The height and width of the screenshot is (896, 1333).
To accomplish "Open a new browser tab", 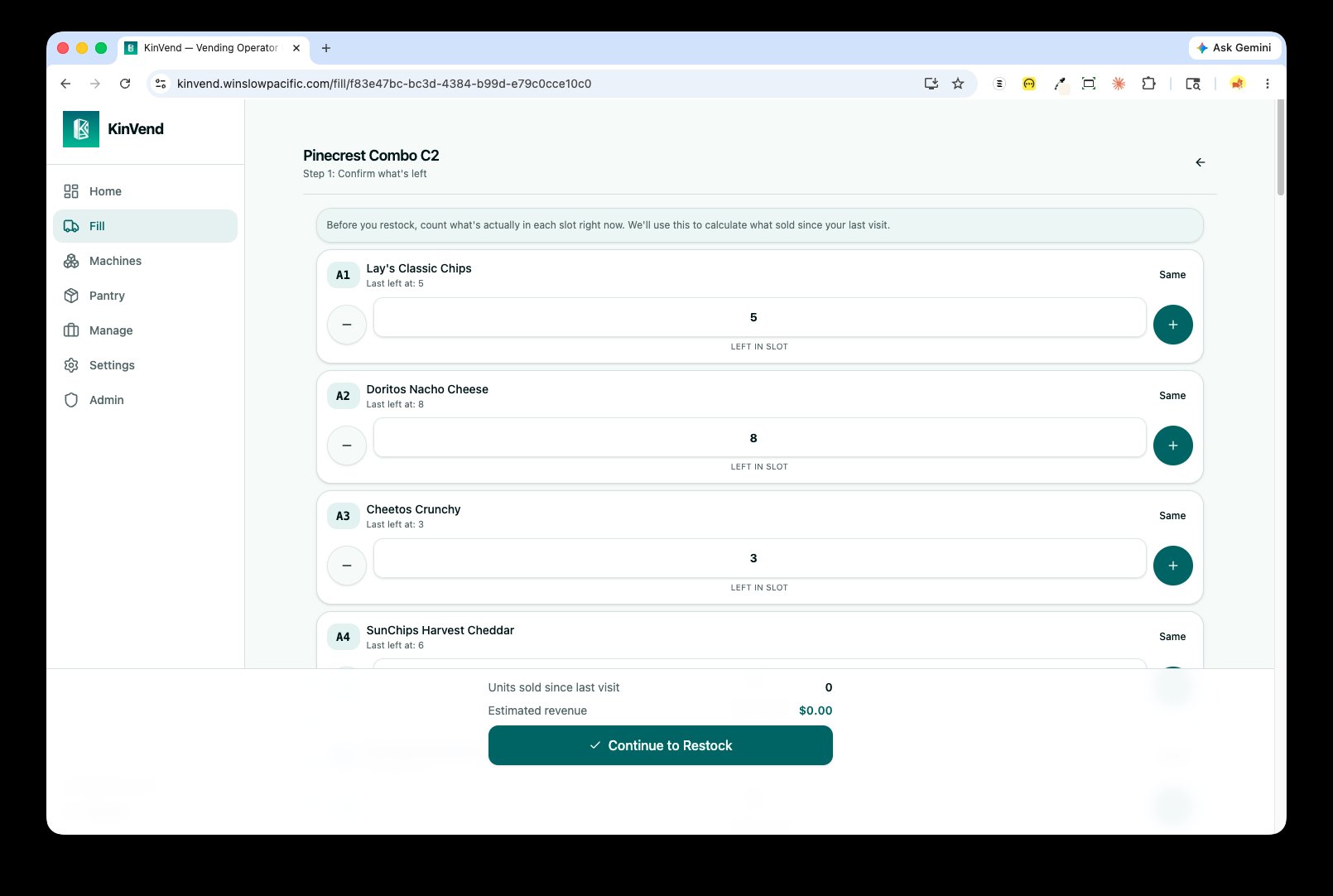I will (x=326, y=48).
